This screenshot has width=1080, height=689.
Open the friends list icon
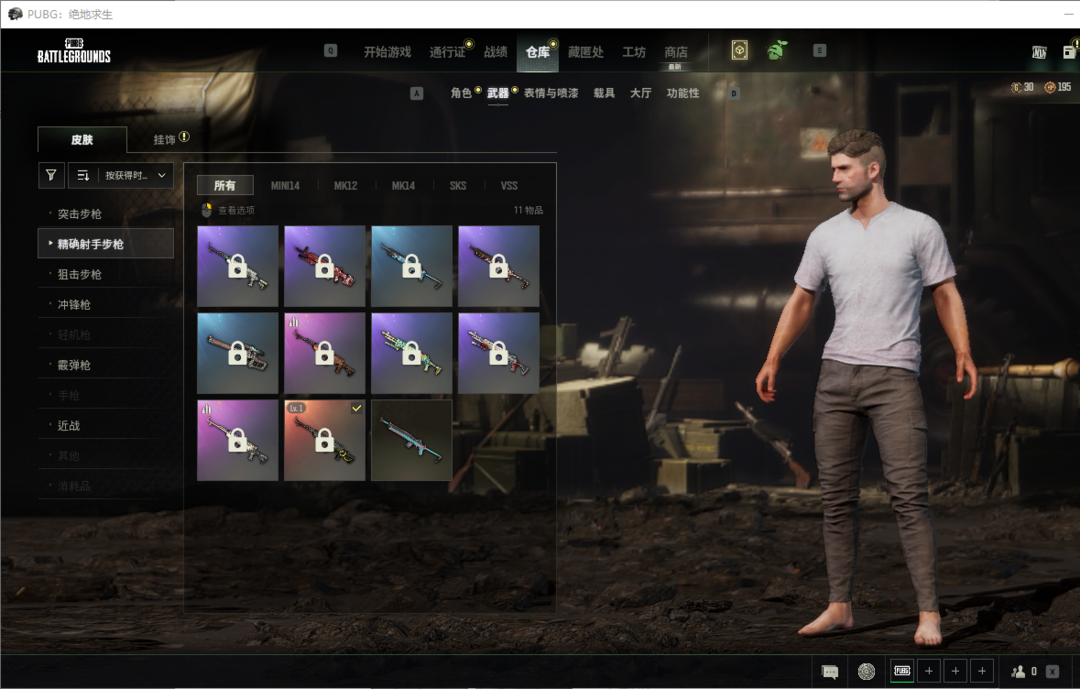1018,671
